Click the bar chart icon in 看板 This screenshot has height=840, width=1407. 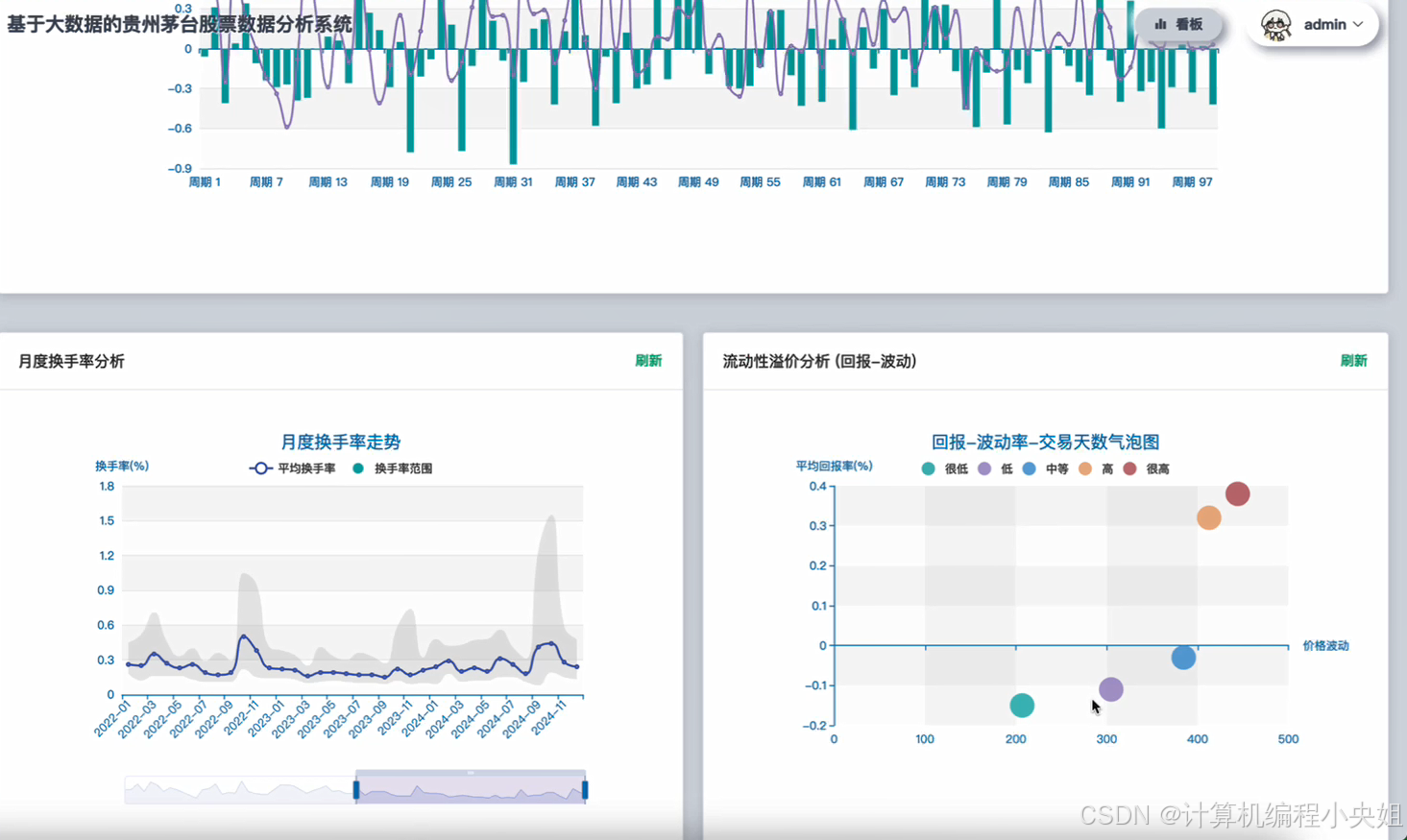1160,24
